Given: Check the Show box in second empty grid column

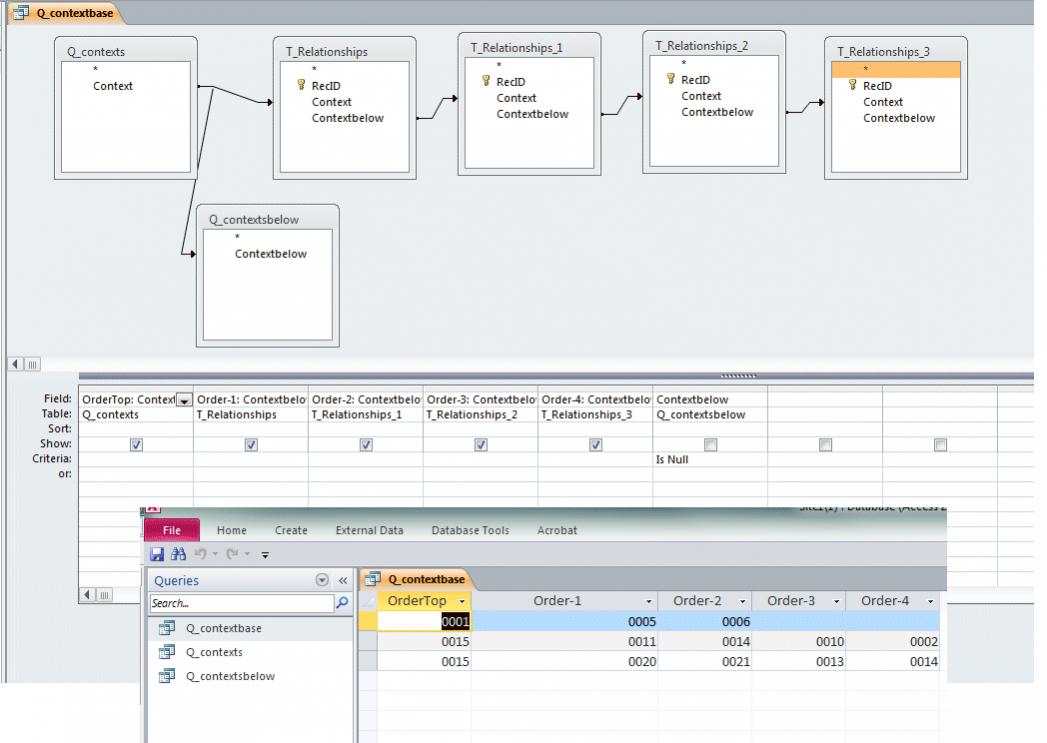Looking at the screenshot, I should (940, 444).
